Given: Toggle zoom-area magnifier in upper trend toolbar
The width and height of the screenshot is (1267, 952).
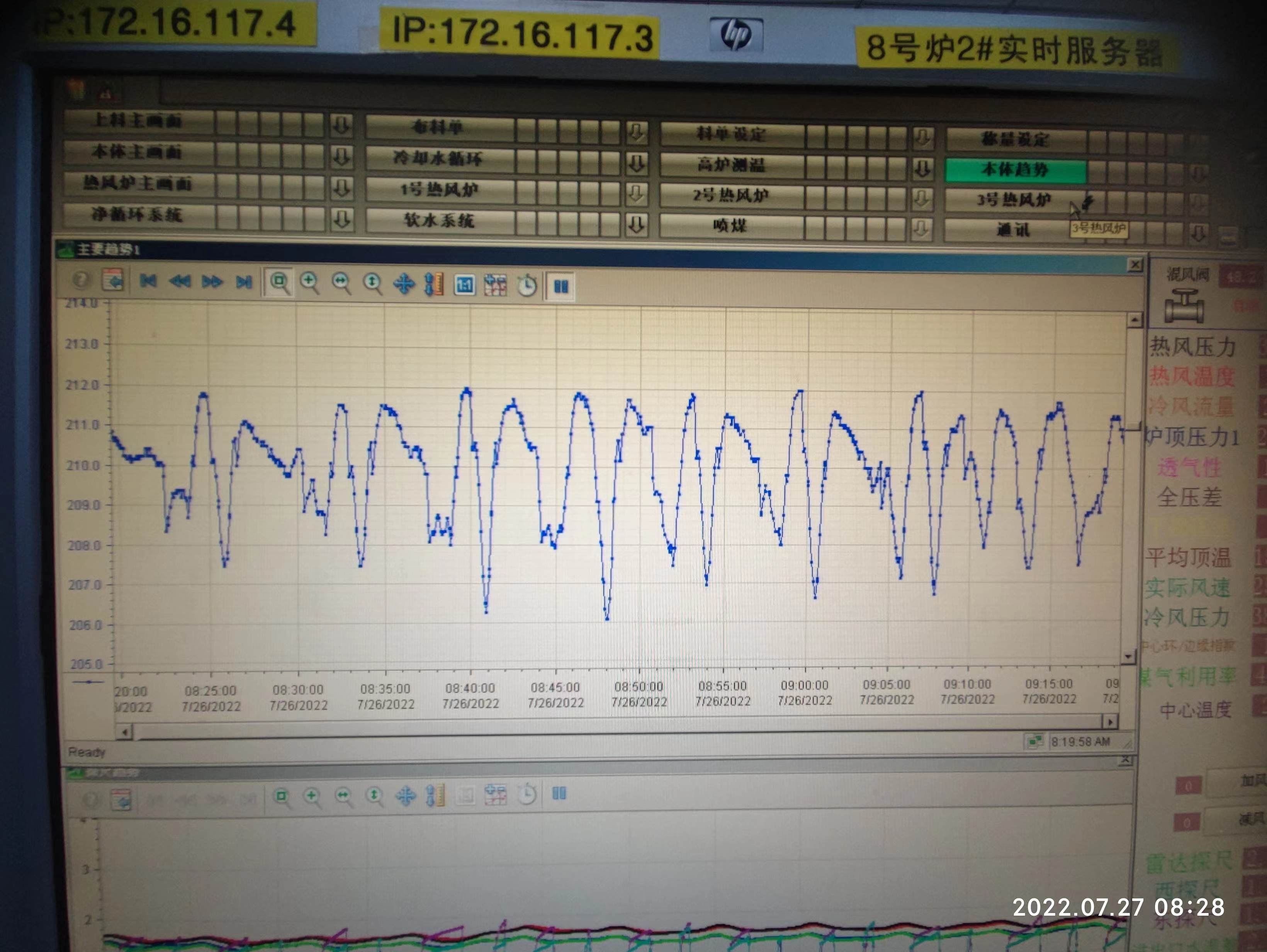Looking at the screenshot, I should 280,282.
